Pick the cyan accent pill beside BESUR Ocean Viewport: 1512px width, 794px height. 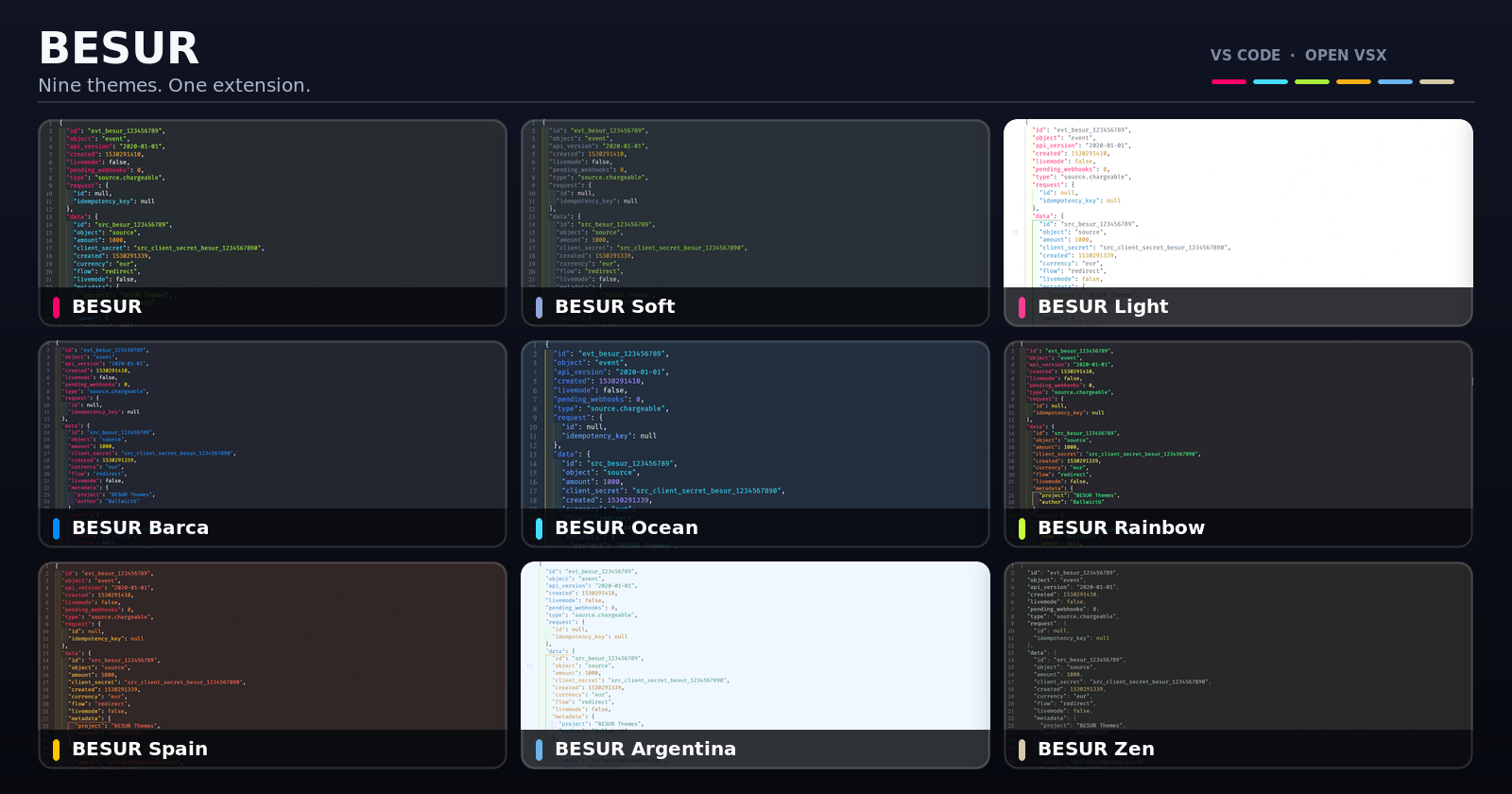tap(539, 528)
